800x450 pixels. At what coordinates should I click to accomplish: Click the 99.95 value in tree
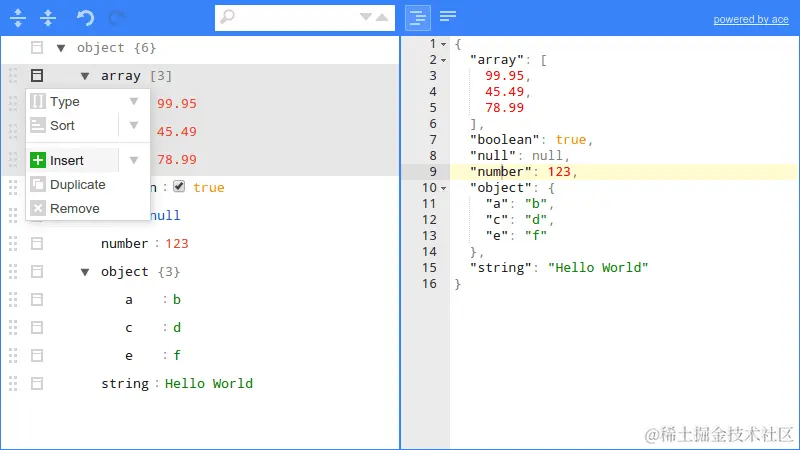coord(177,104)
